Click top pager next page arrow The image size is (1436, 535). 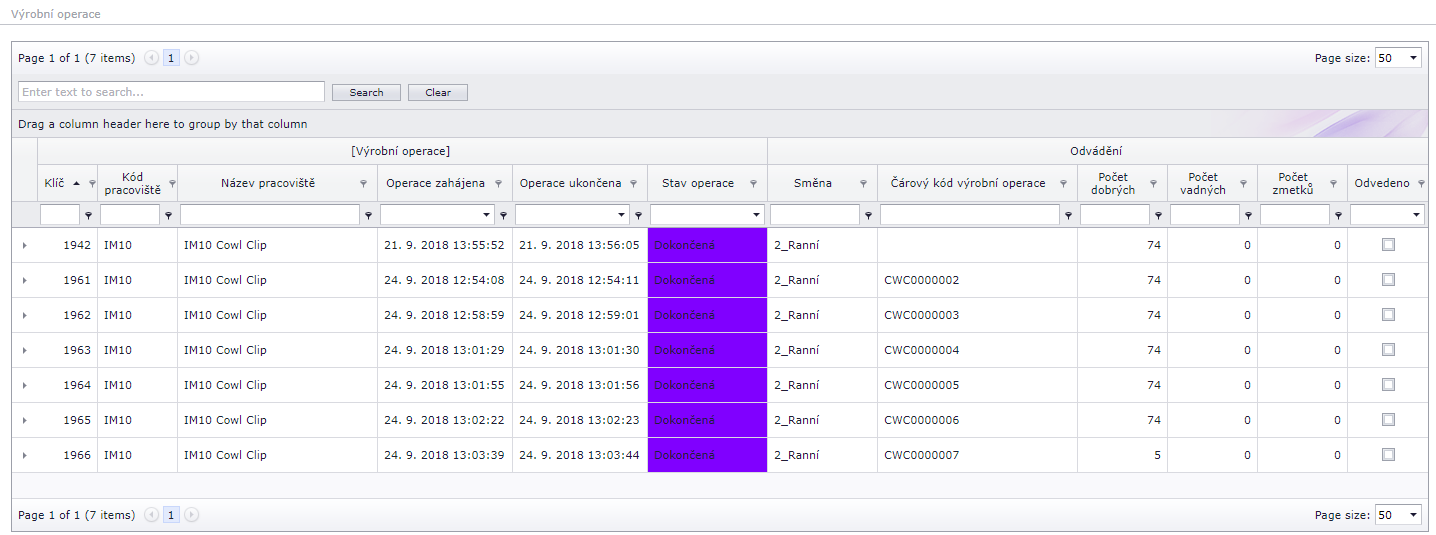point(192,58)
